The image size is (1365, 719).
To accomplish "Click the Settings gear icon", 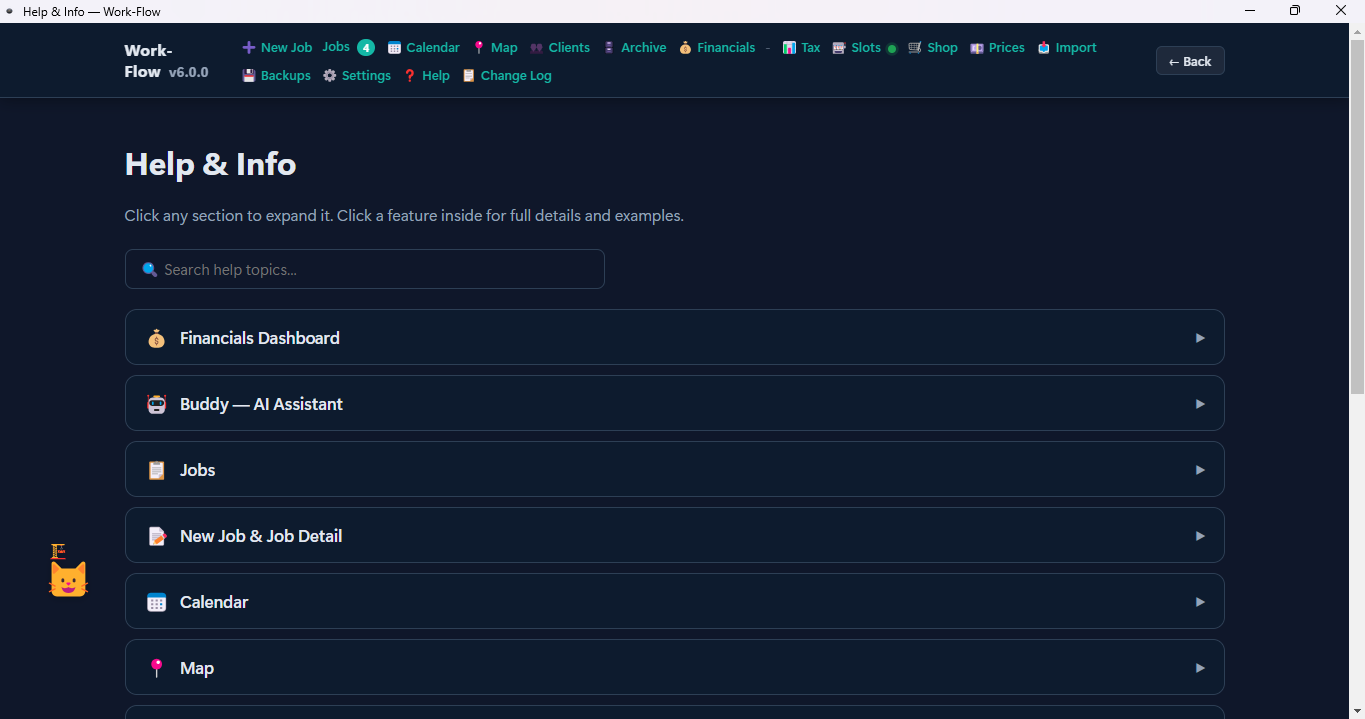I will pos(330,76).
